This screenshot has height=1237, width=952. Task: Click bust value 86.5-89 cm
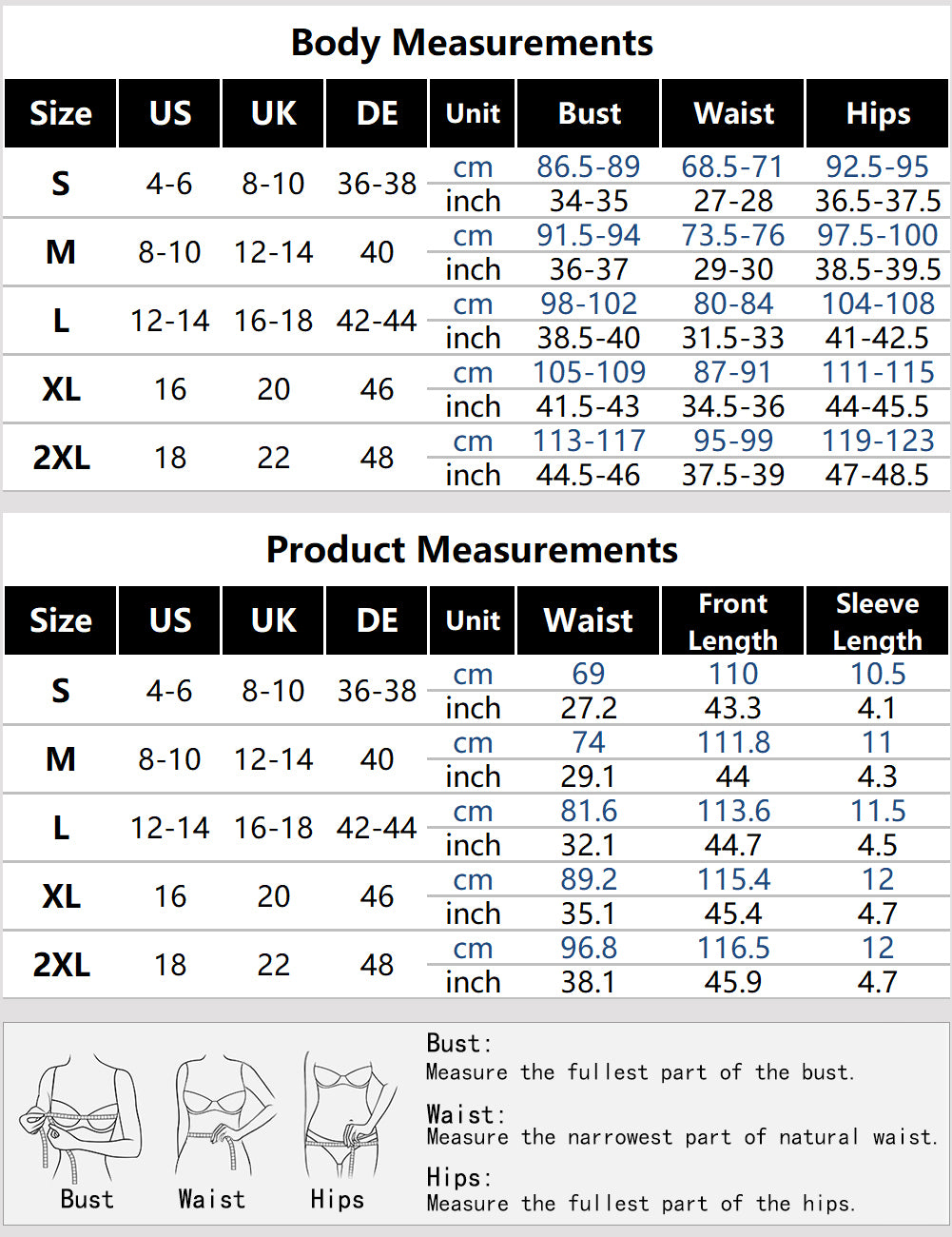pyautogui.click(x=589, y=167)
